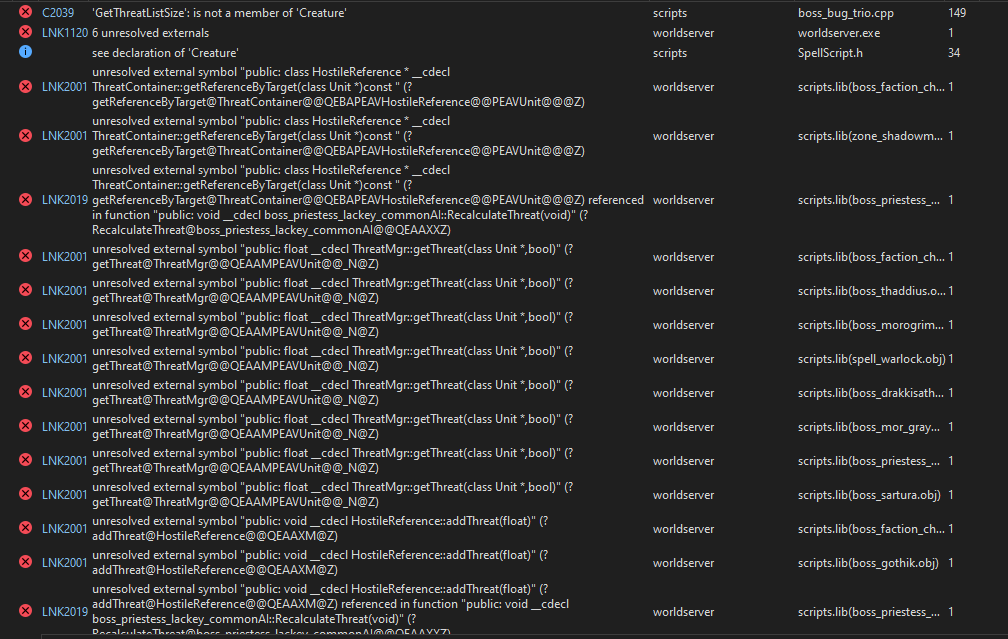Click error icon of zone_shadowm row
Screen dimensions: 1008x639
26,136
